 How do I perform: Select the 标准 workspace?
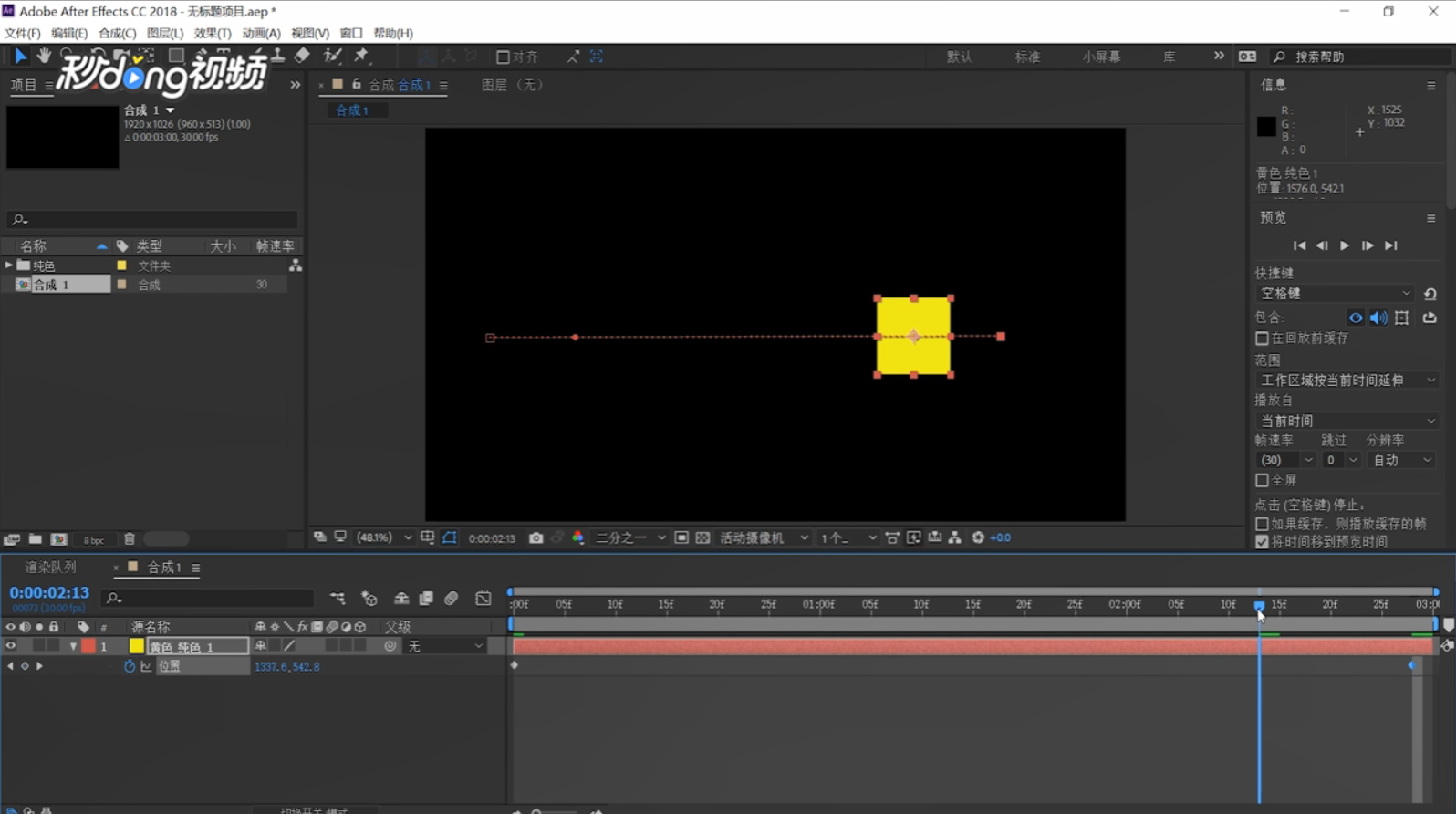tap(1027, 57)
